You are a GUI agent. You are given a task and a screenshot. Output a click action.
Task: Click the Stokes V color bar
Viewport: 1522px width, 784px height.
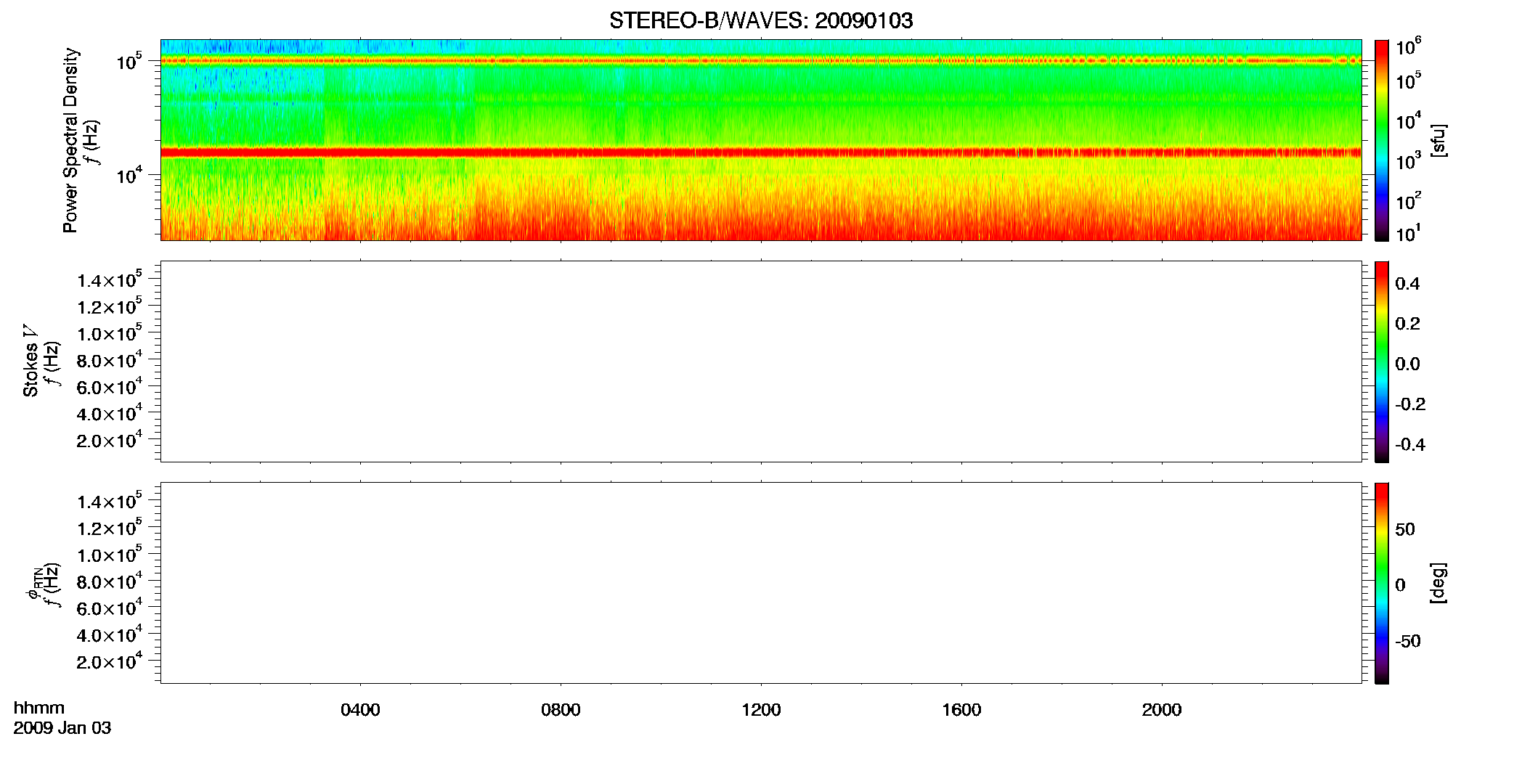(x=1382, y=362)
